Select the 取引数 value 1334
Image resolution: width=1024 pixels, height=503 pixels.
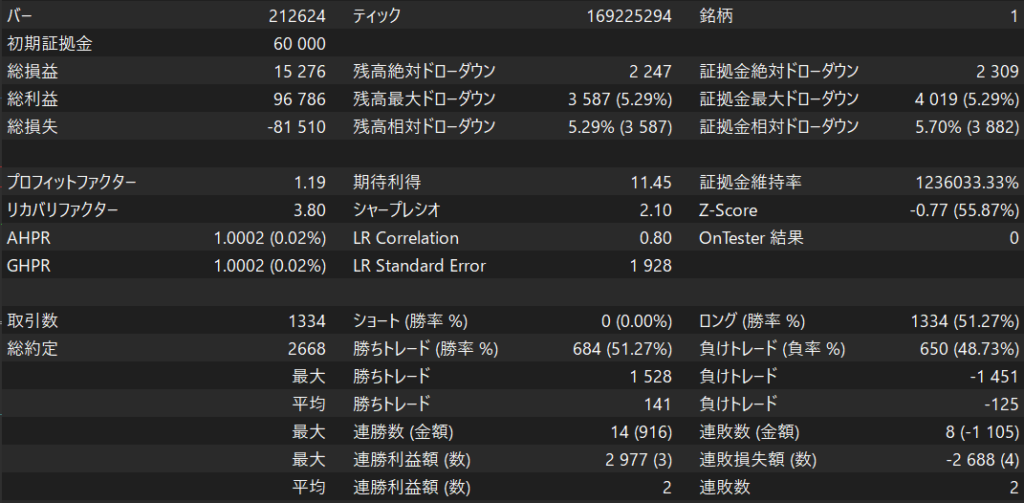coord(306,321)
